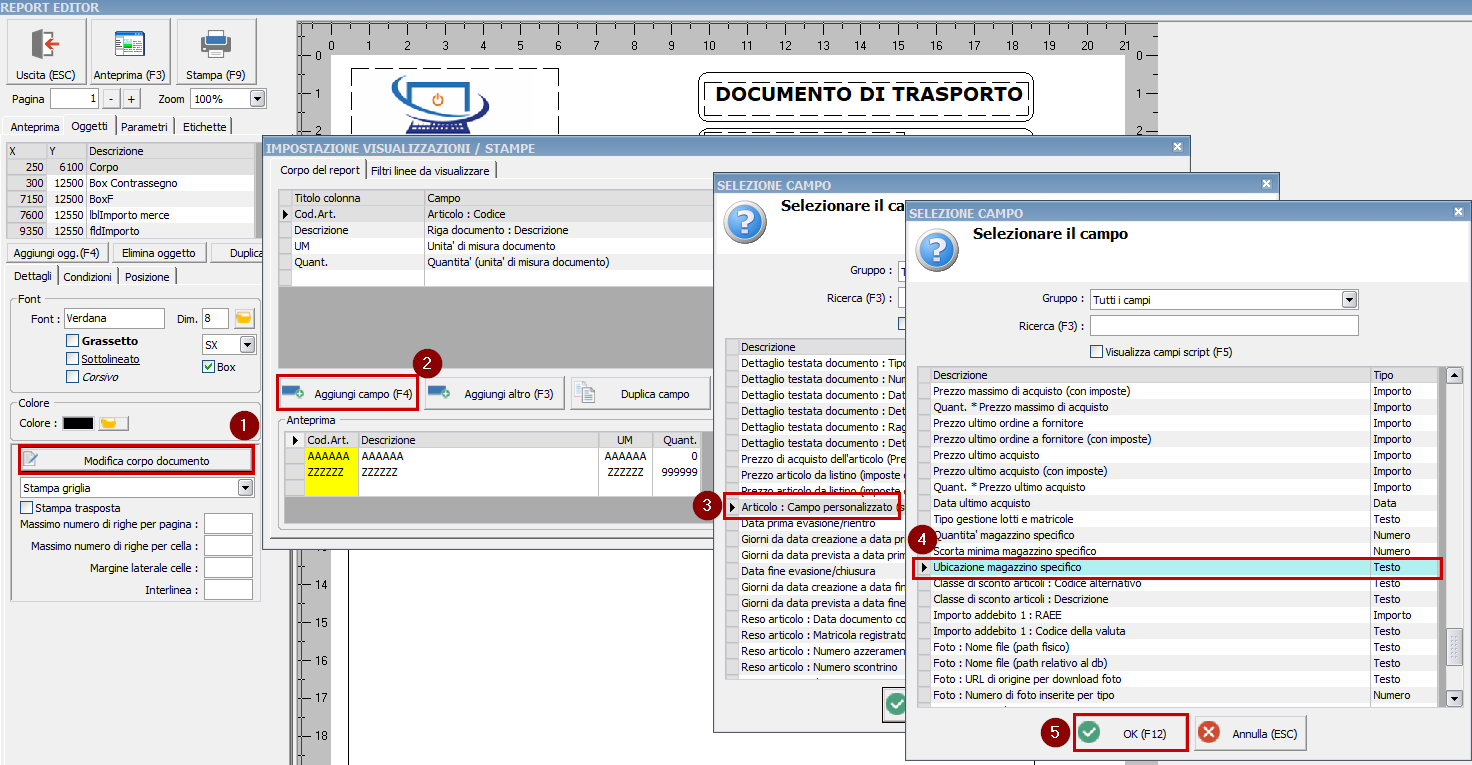Click the Duplica campo button
This screenshot has height=765, width=1472.
(x=640, y=394)
